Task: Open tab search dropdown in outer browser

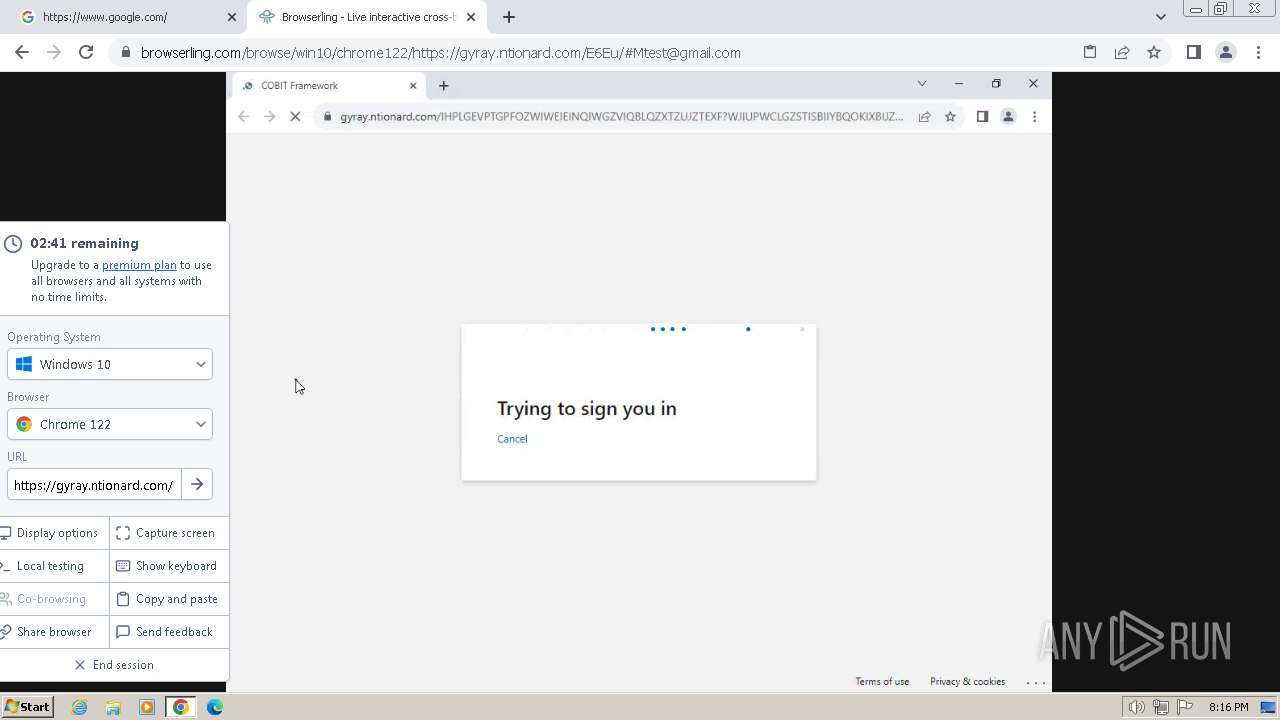Action: tap(1160, 17)
